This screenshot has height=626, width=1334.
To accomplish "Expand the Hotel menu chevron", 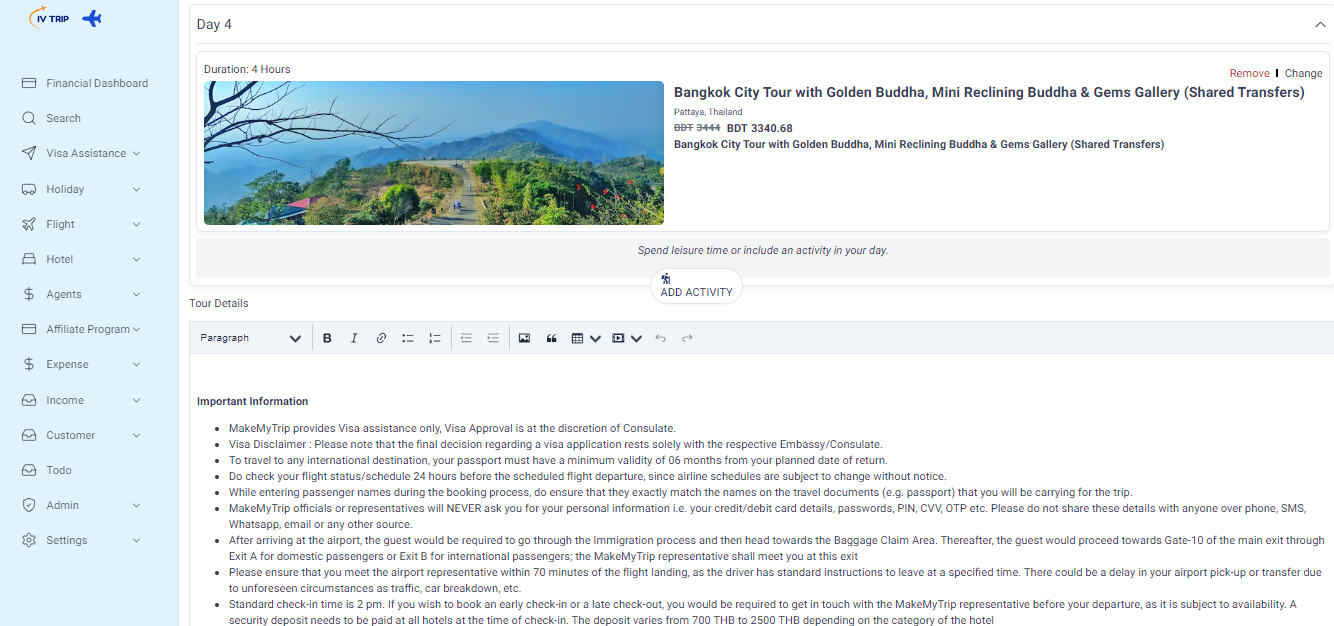I will coord(136,259).
